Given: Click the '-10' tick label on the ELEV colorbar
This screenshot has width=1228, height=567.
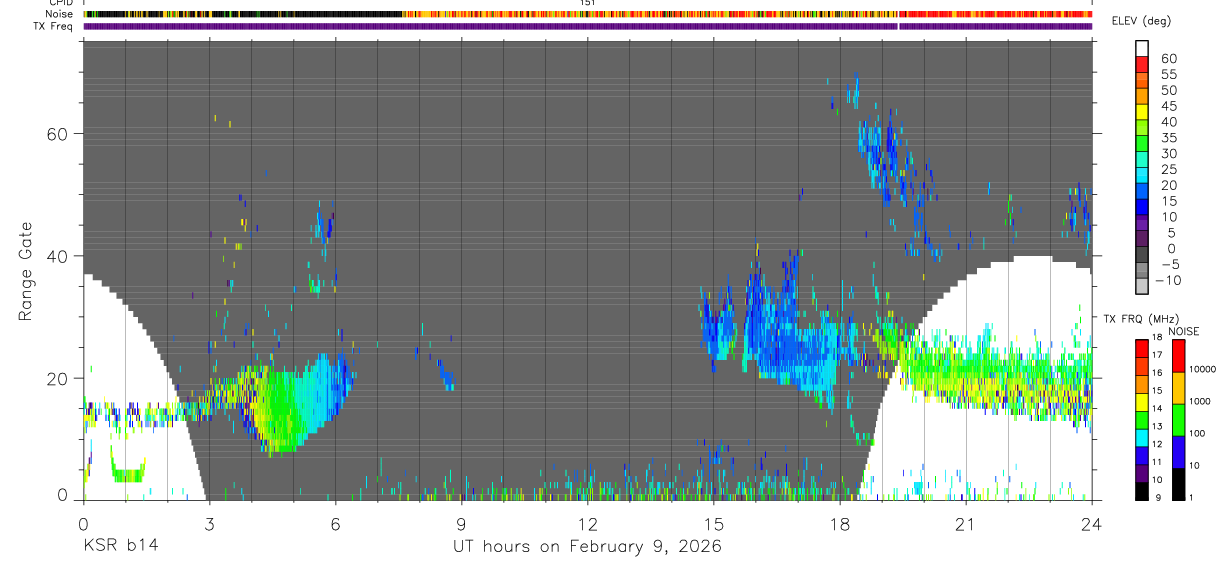Looking at the screenshot, I should click(x=1167, y=280).
